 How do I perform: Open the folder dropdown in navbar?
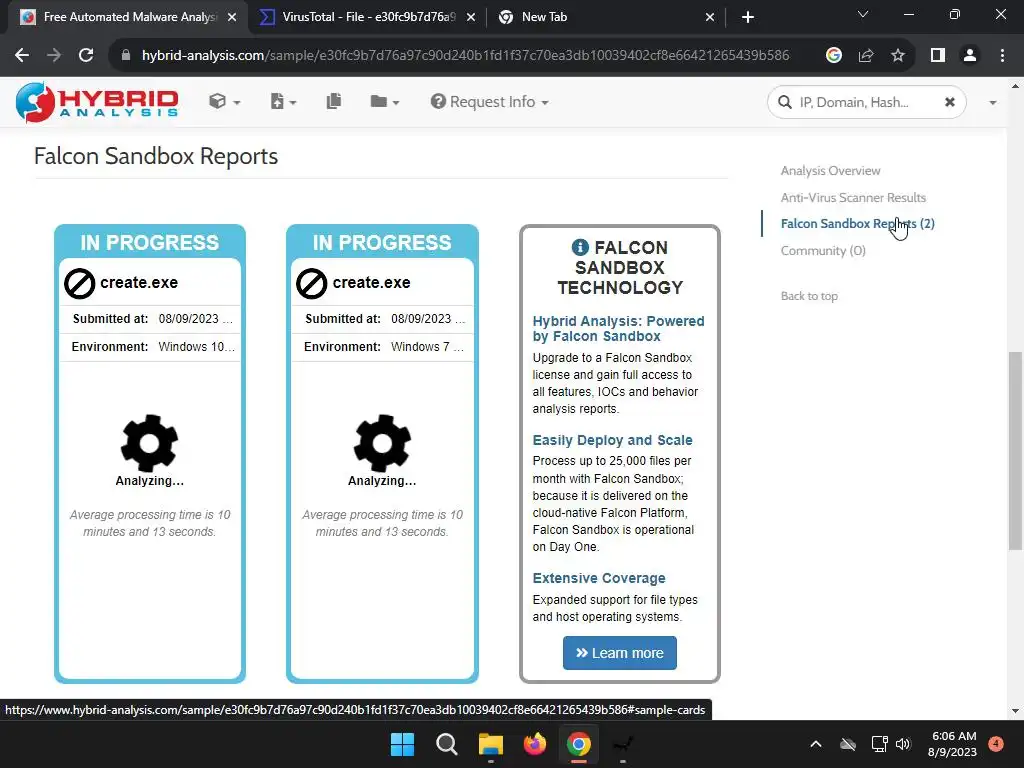tap(384, 102)
